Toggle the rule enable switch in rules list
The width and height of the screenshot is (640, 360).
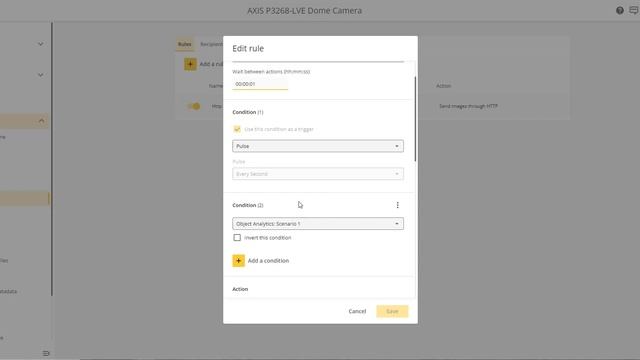(193, 106)
